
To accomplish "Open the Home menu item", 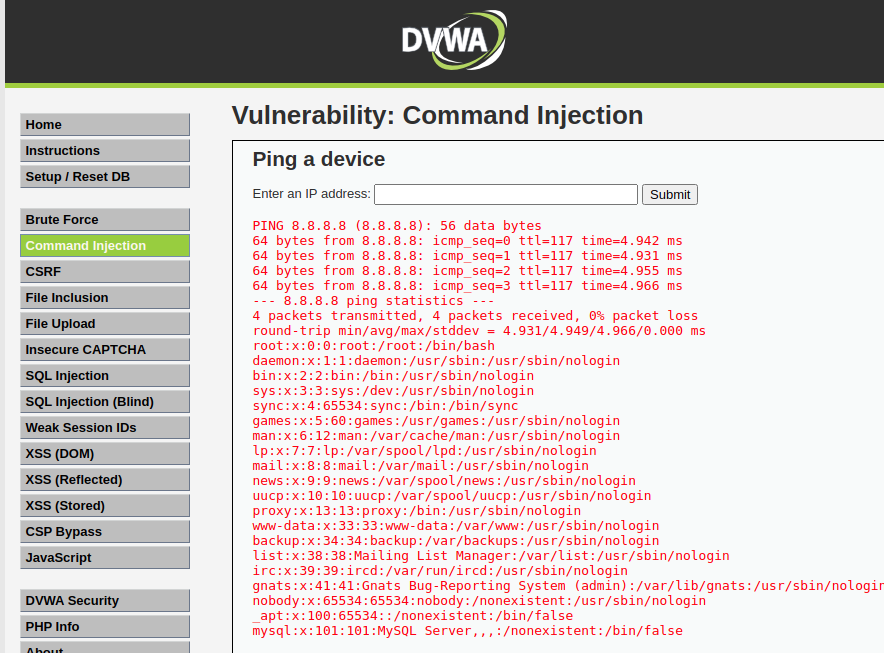I will [104, 125].
